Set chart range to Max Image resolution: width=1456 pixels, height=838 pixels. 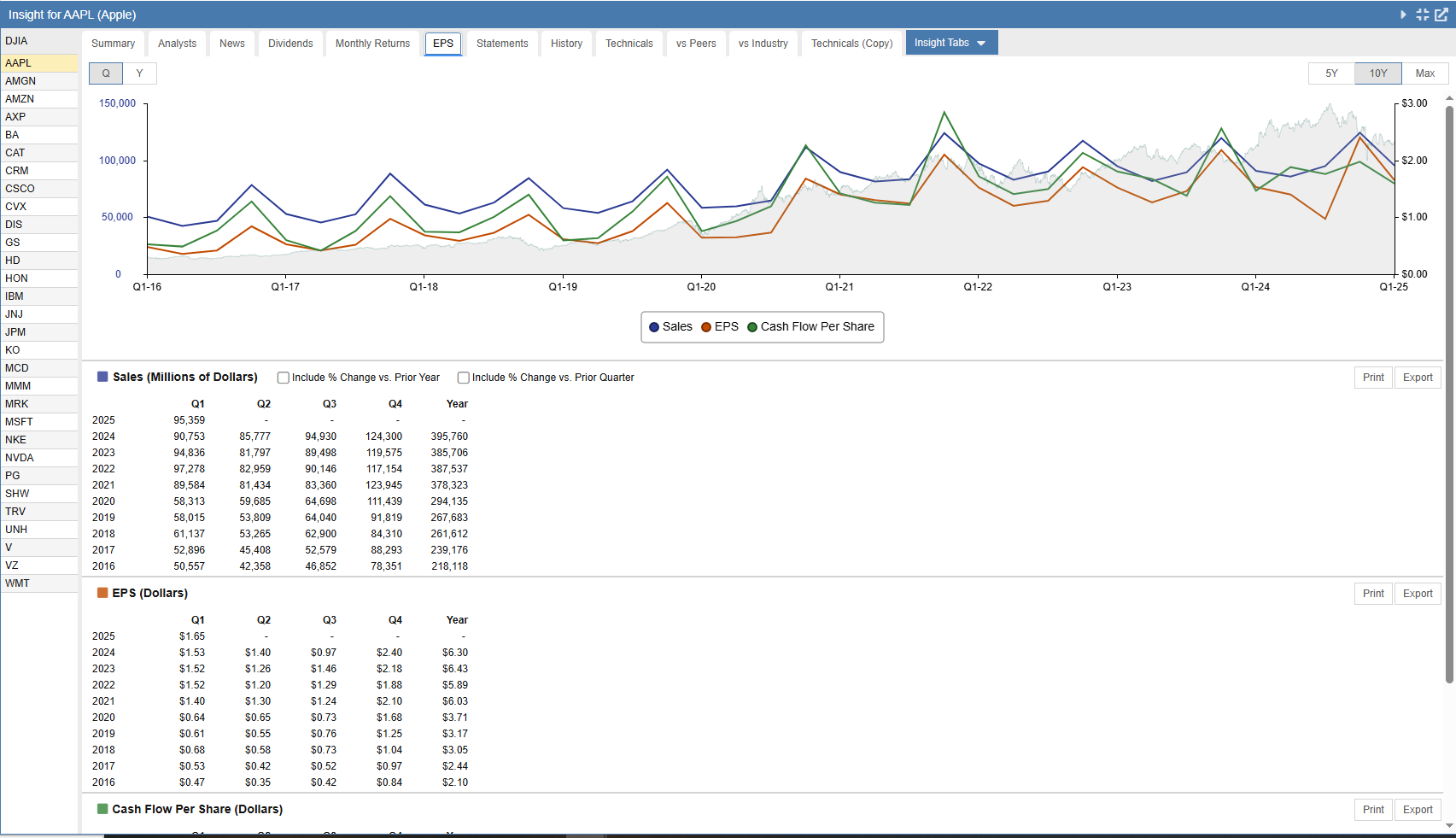click(x=1425, y=73)
